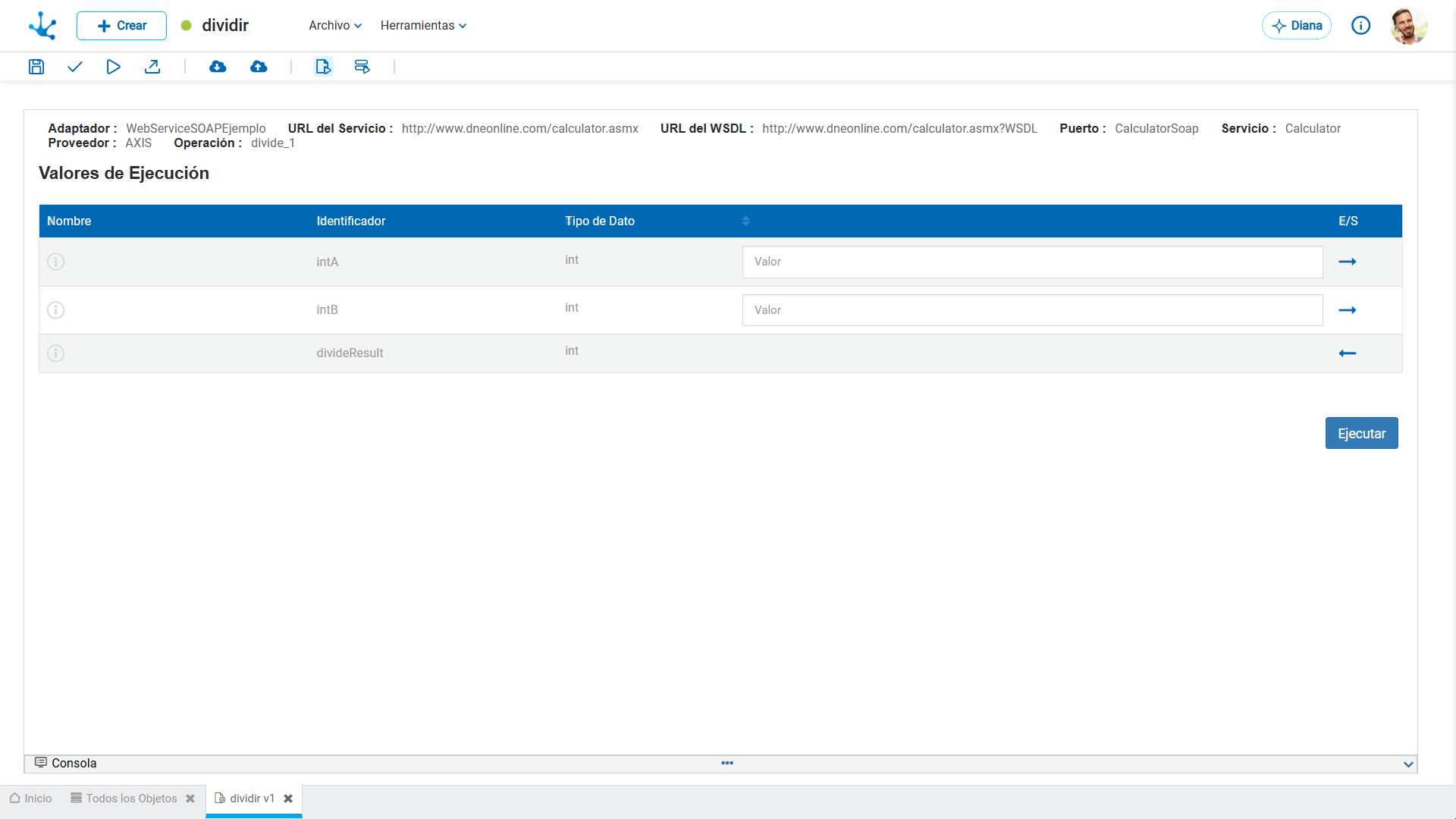Go to the Inicio tab
Image resolution: width=1456 pixels, height=819 pixels.
coord(31,799)
